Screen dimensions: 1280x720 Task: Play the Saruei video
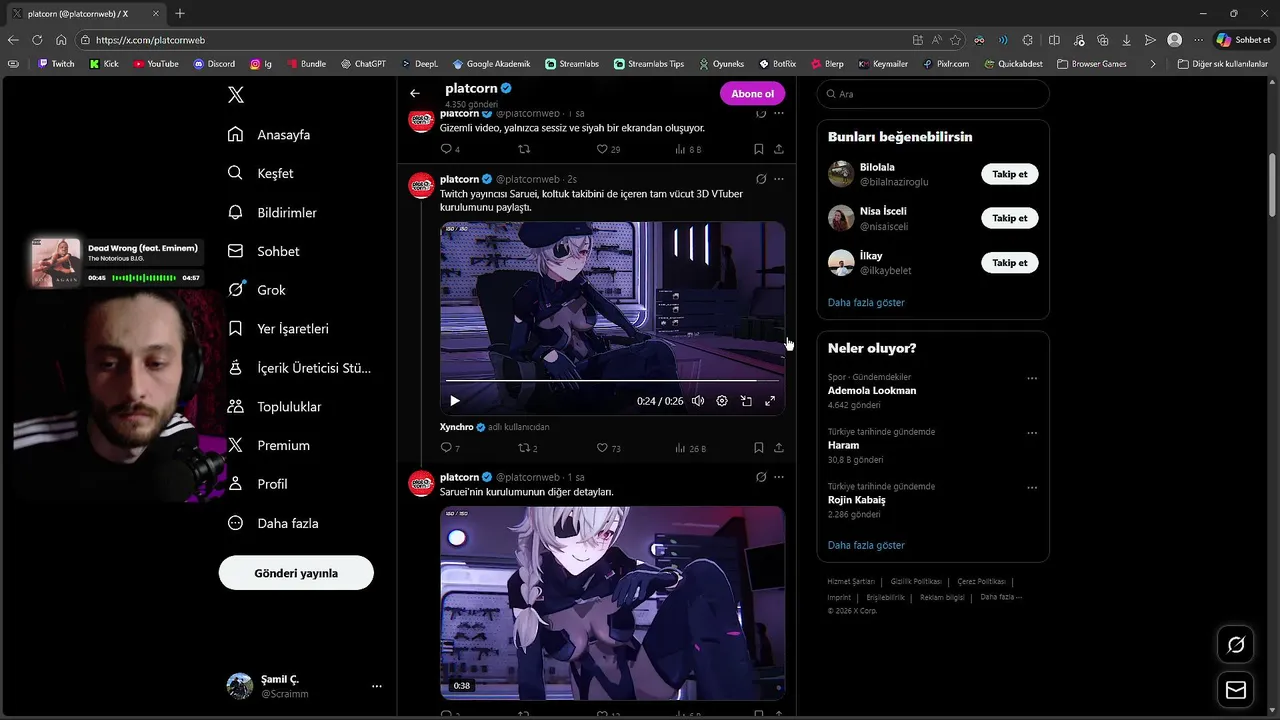tap(455, 401)
